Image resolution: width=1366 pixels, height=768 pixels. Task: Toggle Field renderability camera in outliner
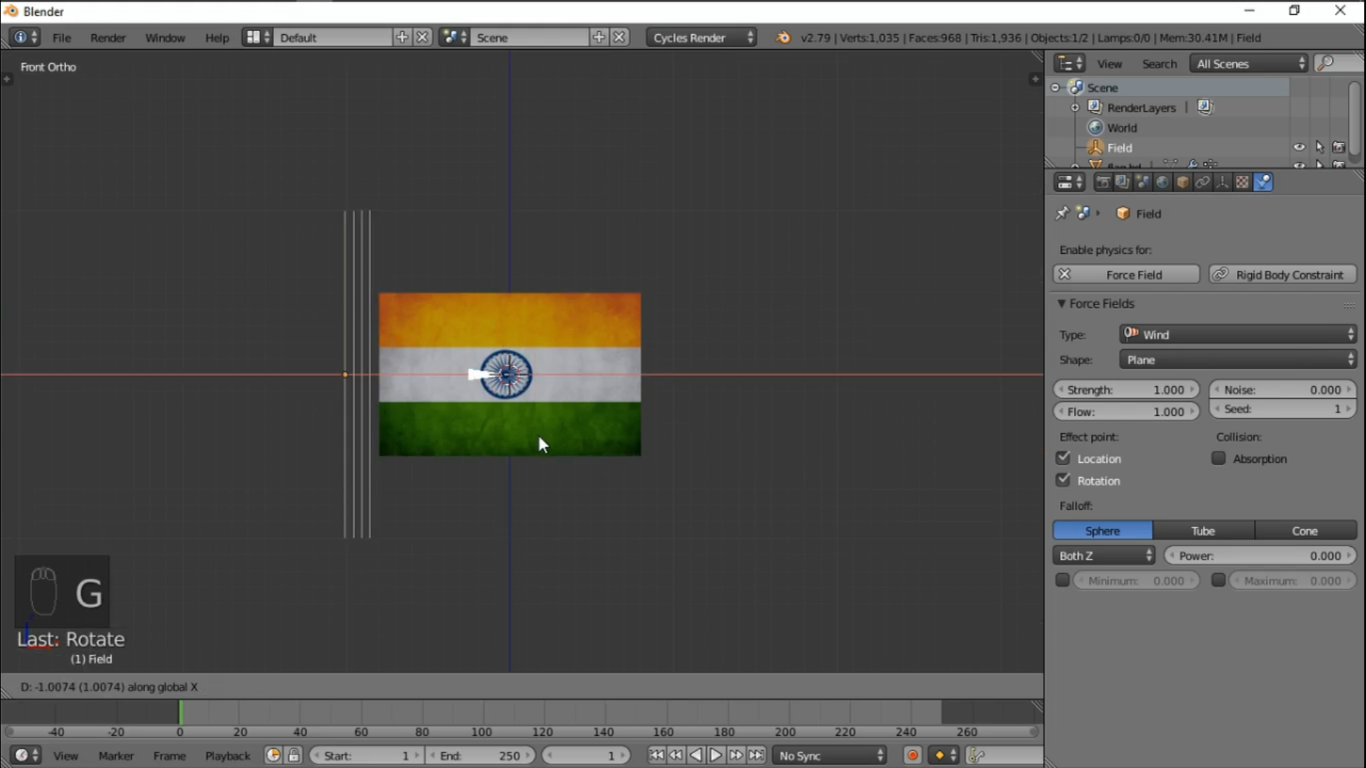click(x=1339, y=148)
